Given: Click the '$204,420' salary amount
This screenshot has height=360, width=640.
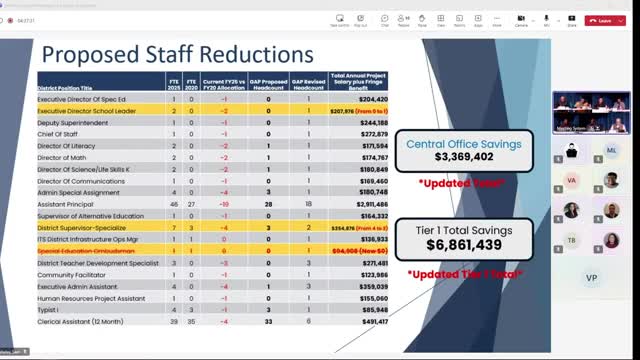Looking at the screenshot, I should [x=373, y=99].
